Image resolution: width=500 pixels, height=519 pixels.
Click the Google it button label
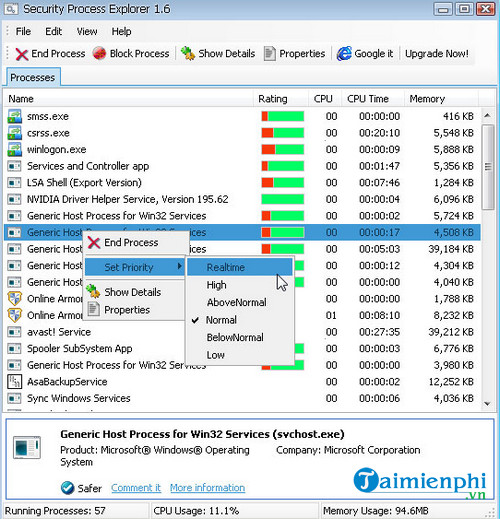pos(373,54)
